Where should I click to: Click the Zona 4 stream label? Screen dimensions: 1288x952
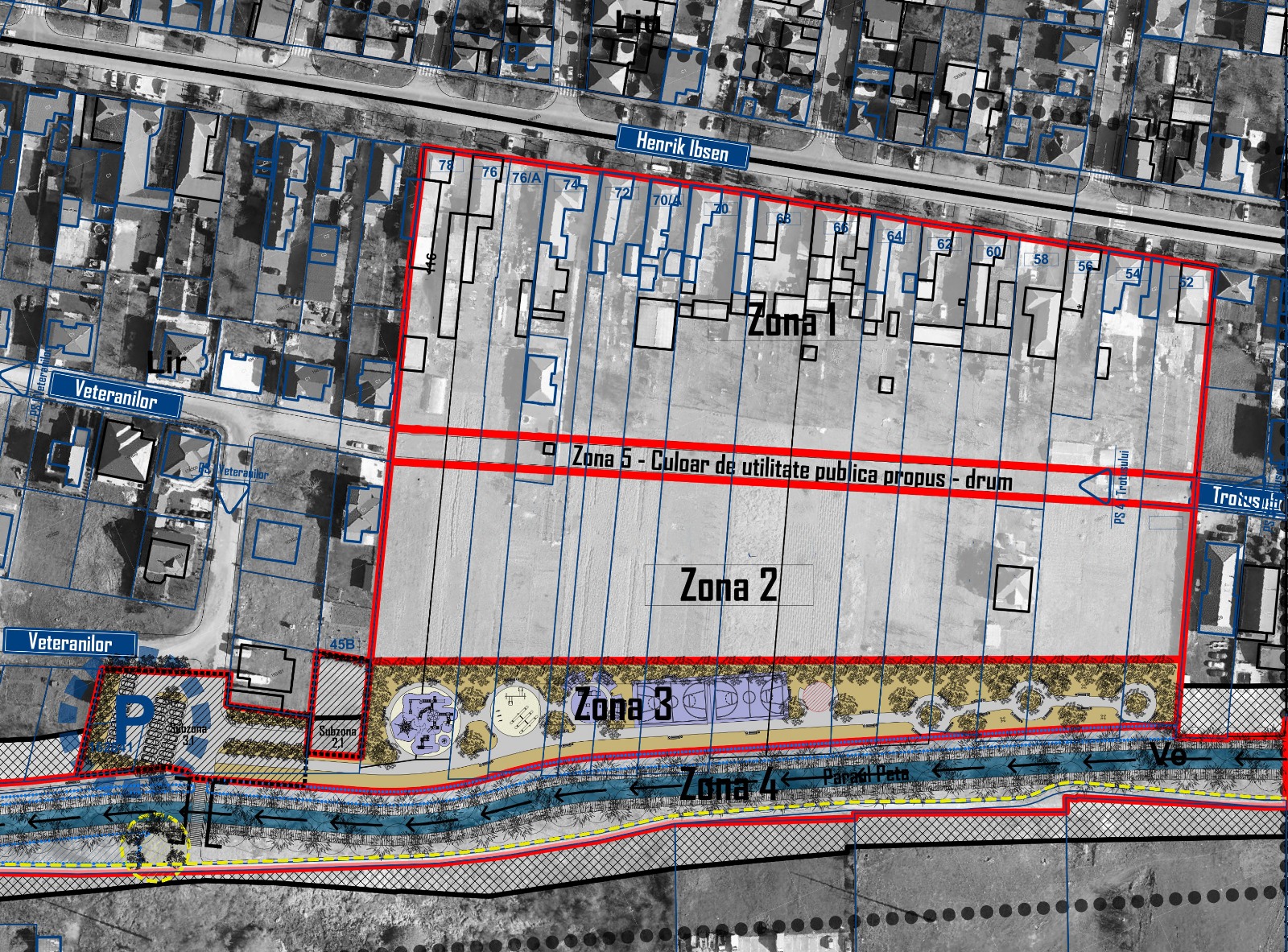coord(729,785)
